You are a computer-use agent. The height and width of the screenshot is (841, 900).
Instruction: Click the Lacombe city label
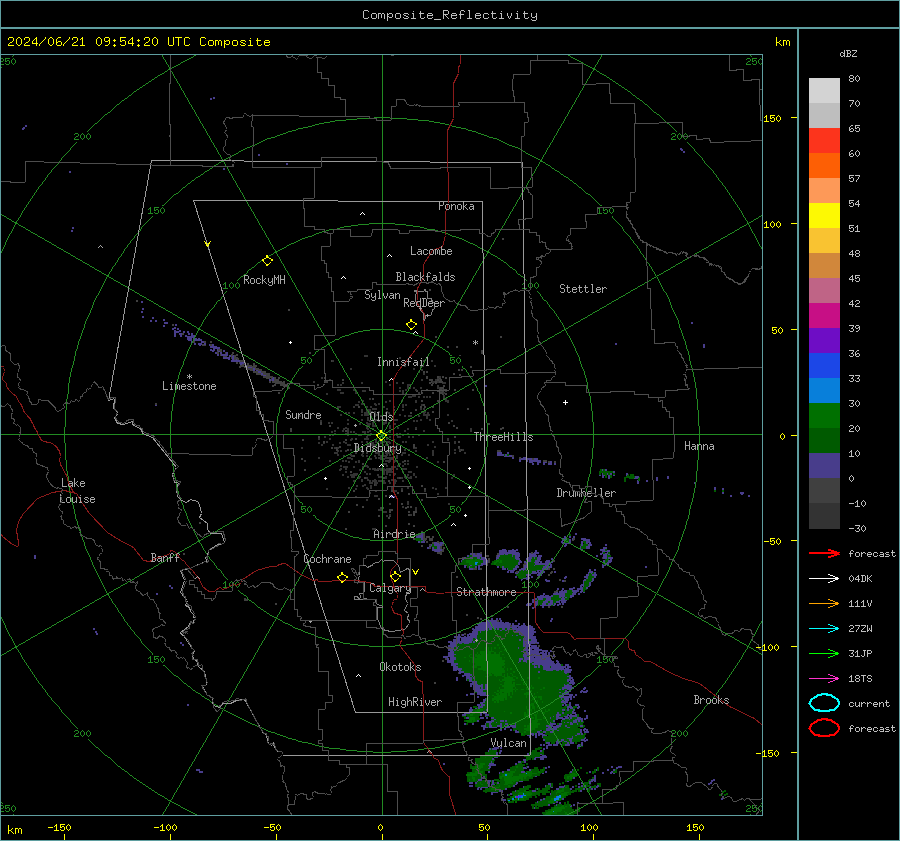(x=431, y=251)
